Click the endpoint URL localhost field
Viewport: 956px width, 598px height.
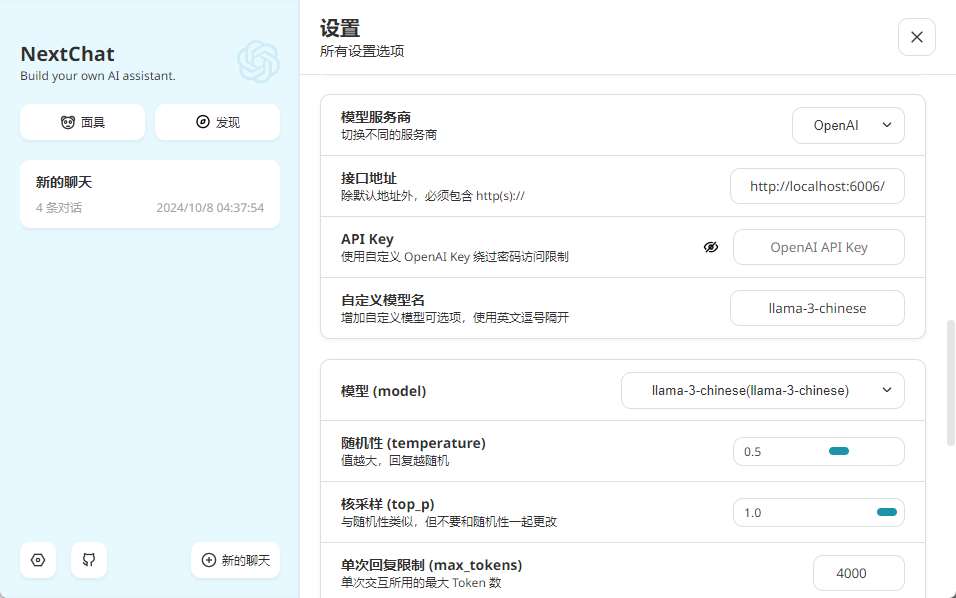click(817, 186)
